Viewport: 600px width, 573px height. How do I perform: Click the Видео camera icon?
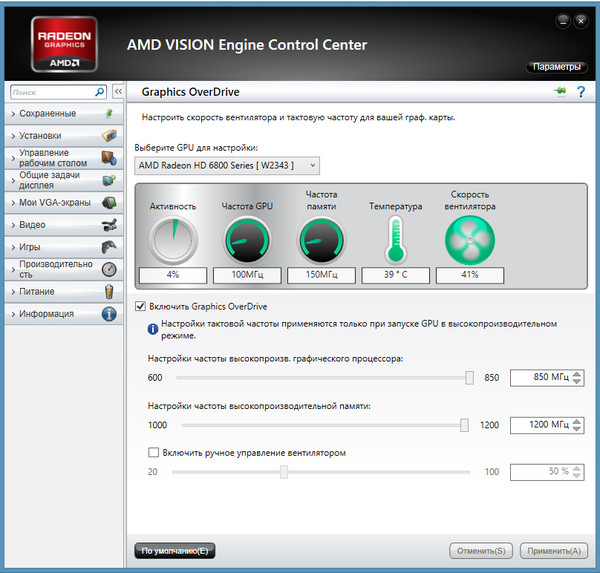pos(109,225)
